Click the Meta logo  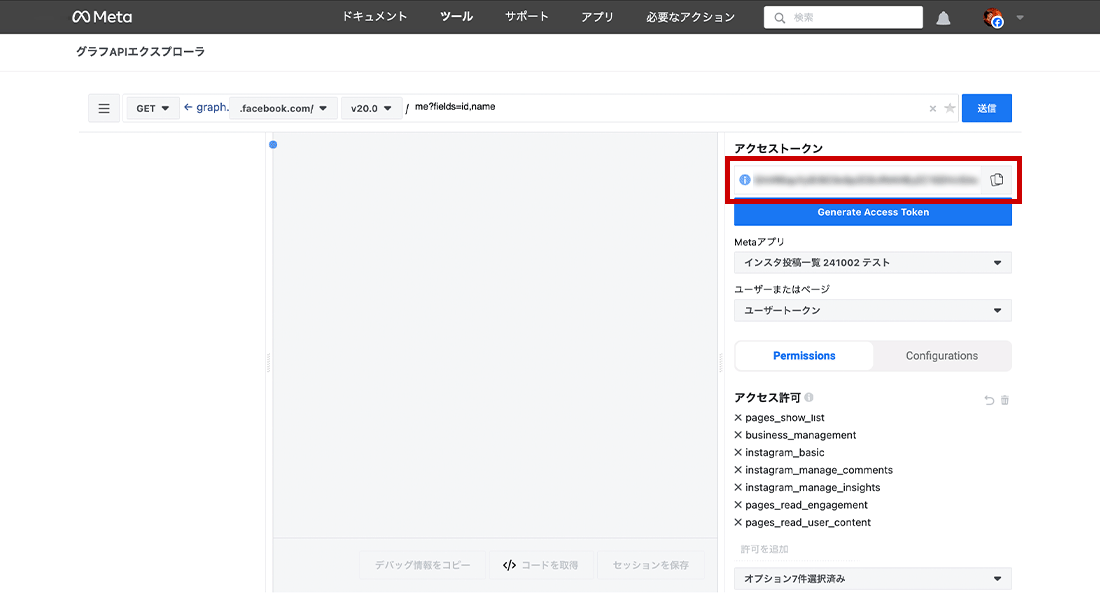[x=102, y=17]
